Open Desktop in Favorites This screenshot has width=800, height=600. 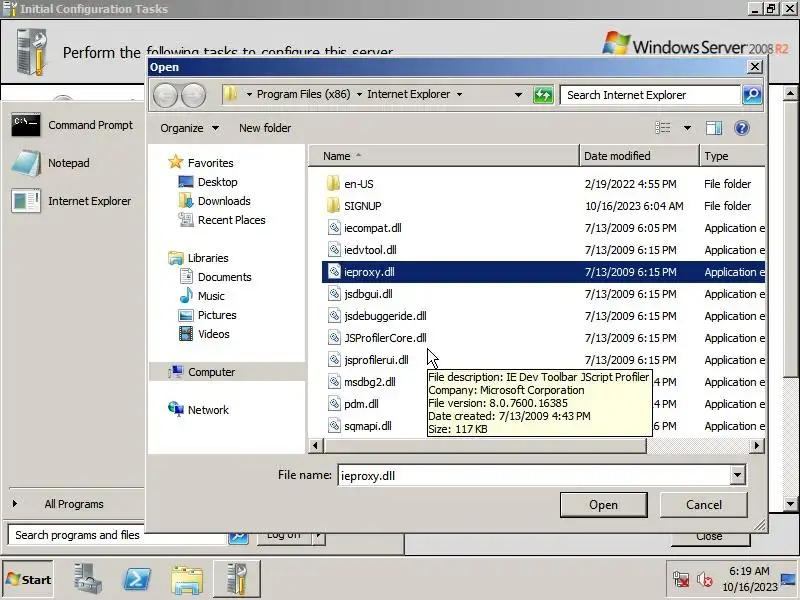click(217, 182)
